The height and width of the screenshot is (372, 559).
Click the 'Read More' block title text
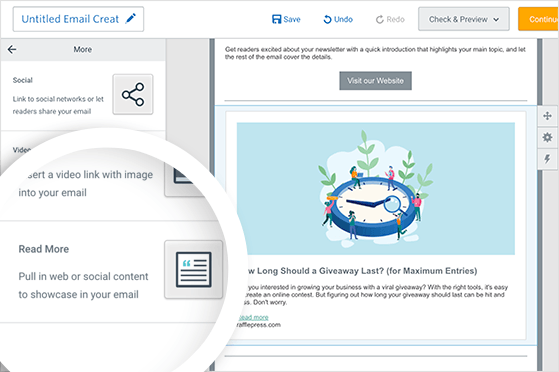(44, 249)
